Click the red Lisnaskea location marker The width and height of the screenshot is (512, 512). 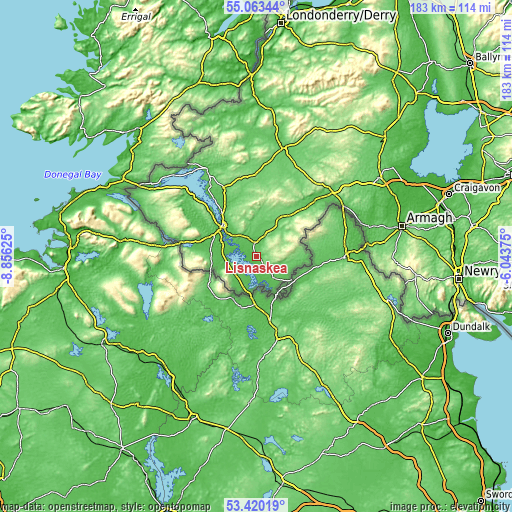pos(256,256)
